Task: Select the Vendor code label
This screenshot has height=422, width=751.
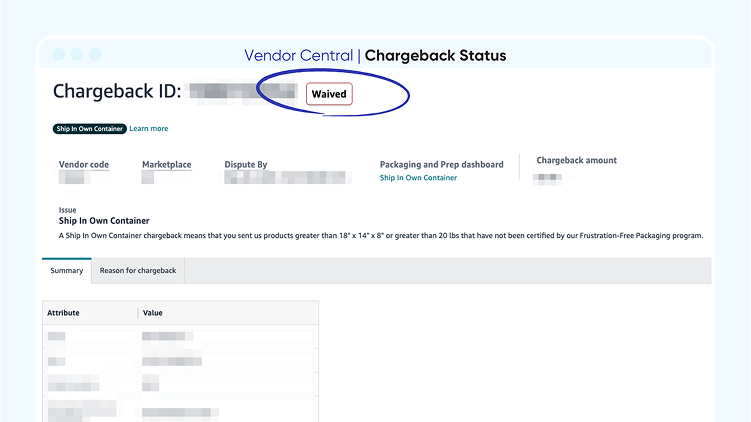Action: (x=84, y=164)
